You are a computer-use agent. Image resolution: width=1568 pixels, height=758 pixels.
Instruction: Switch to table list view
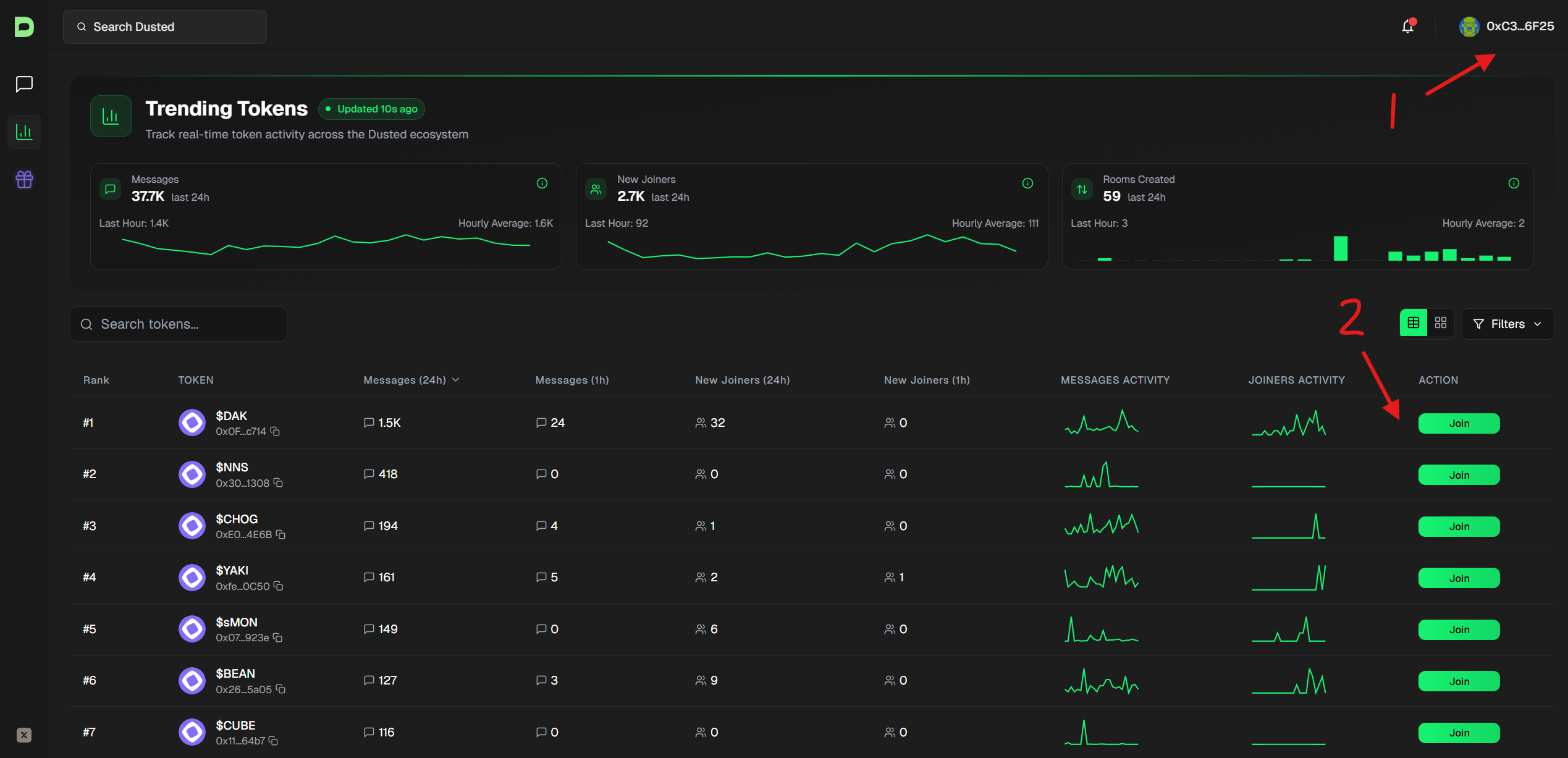click(x=1414, y=322)
